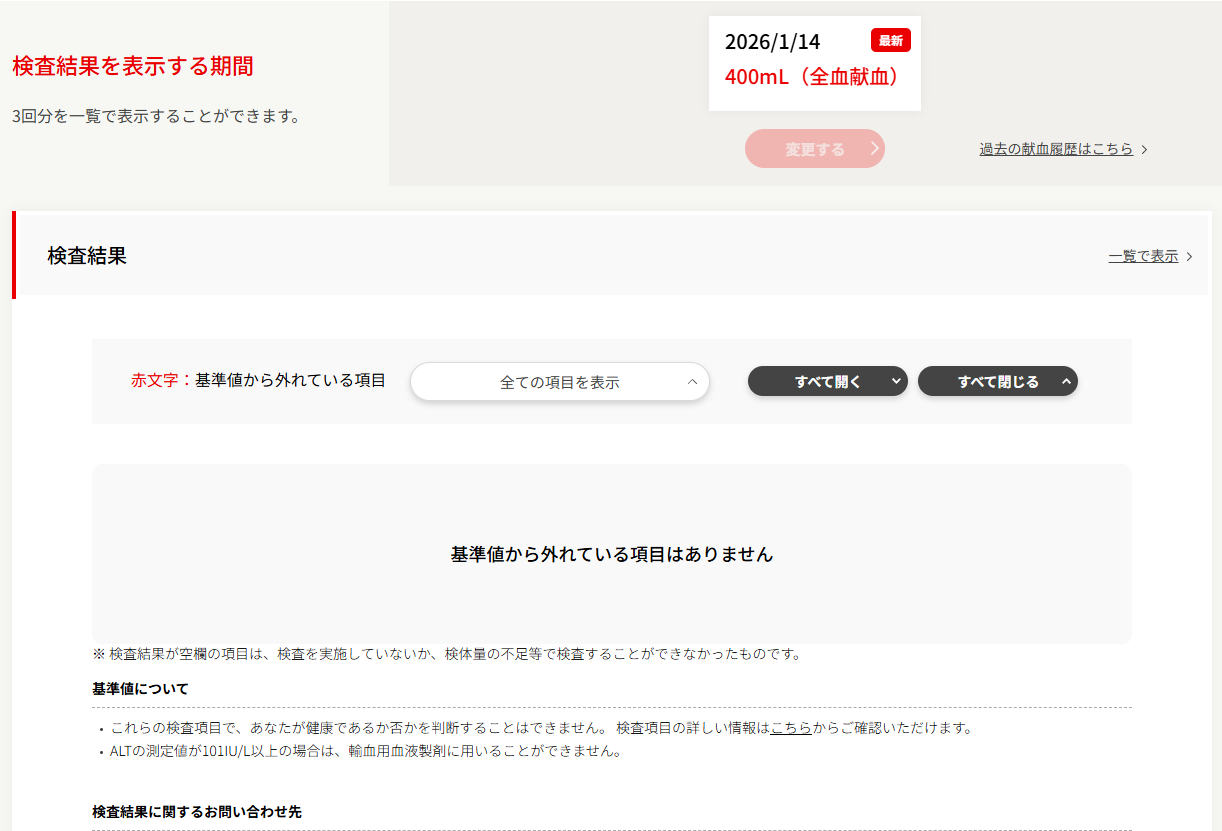Viewport: 1222px width, 831px height.
Task: Click the chevron next to 一覧で表示
Action: coord(1189,257)
